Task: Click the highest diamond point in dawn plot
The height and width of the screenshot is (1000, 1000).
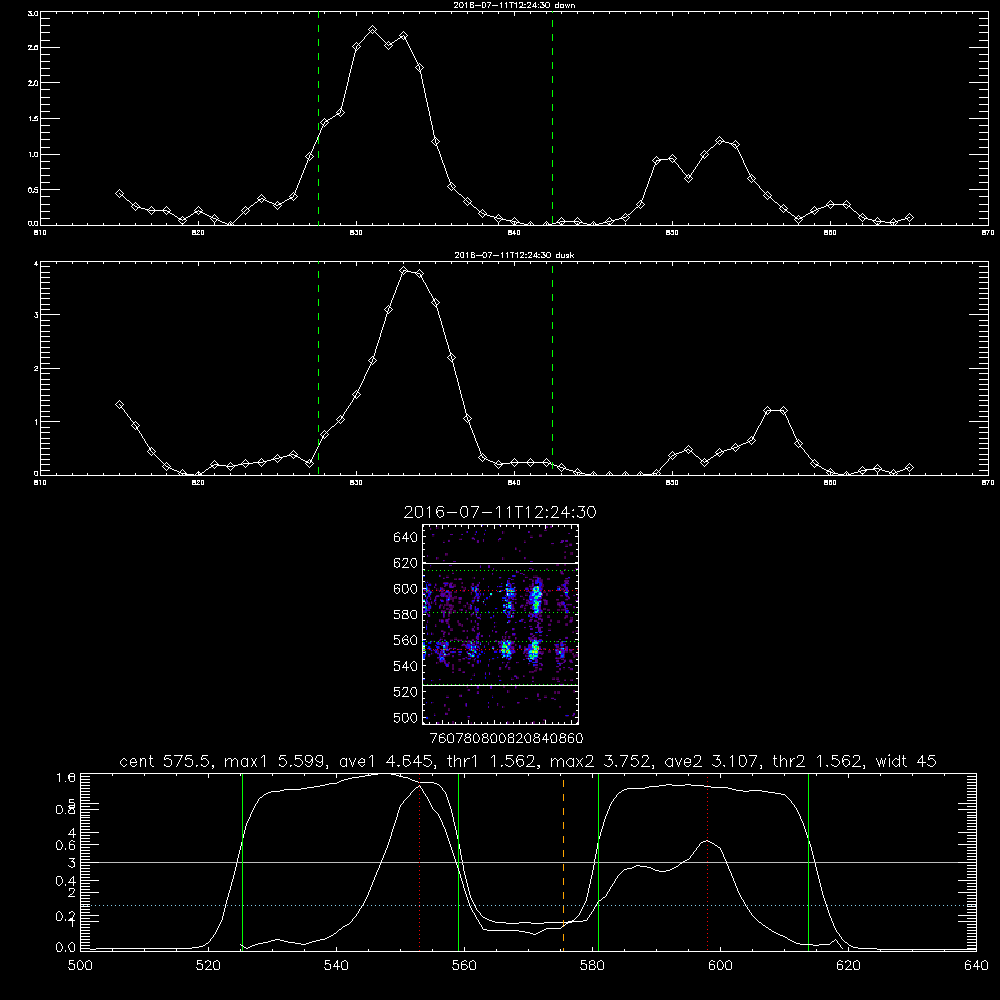Action: tap(372, 29)
